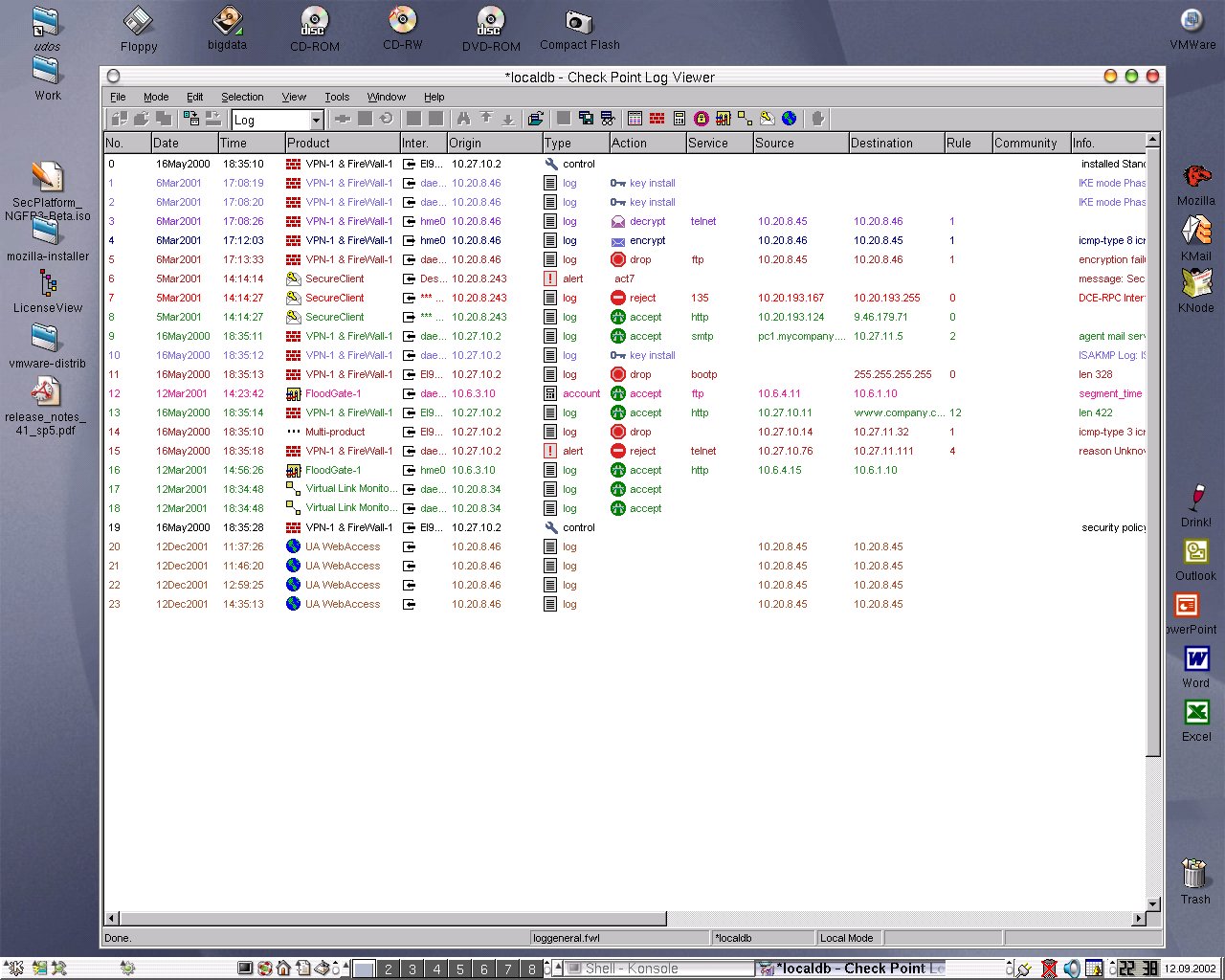This screenshot has width=1225, height=980.
Task: Launch Mozilla from right desktop panel
Action: tap(1196, 185)
